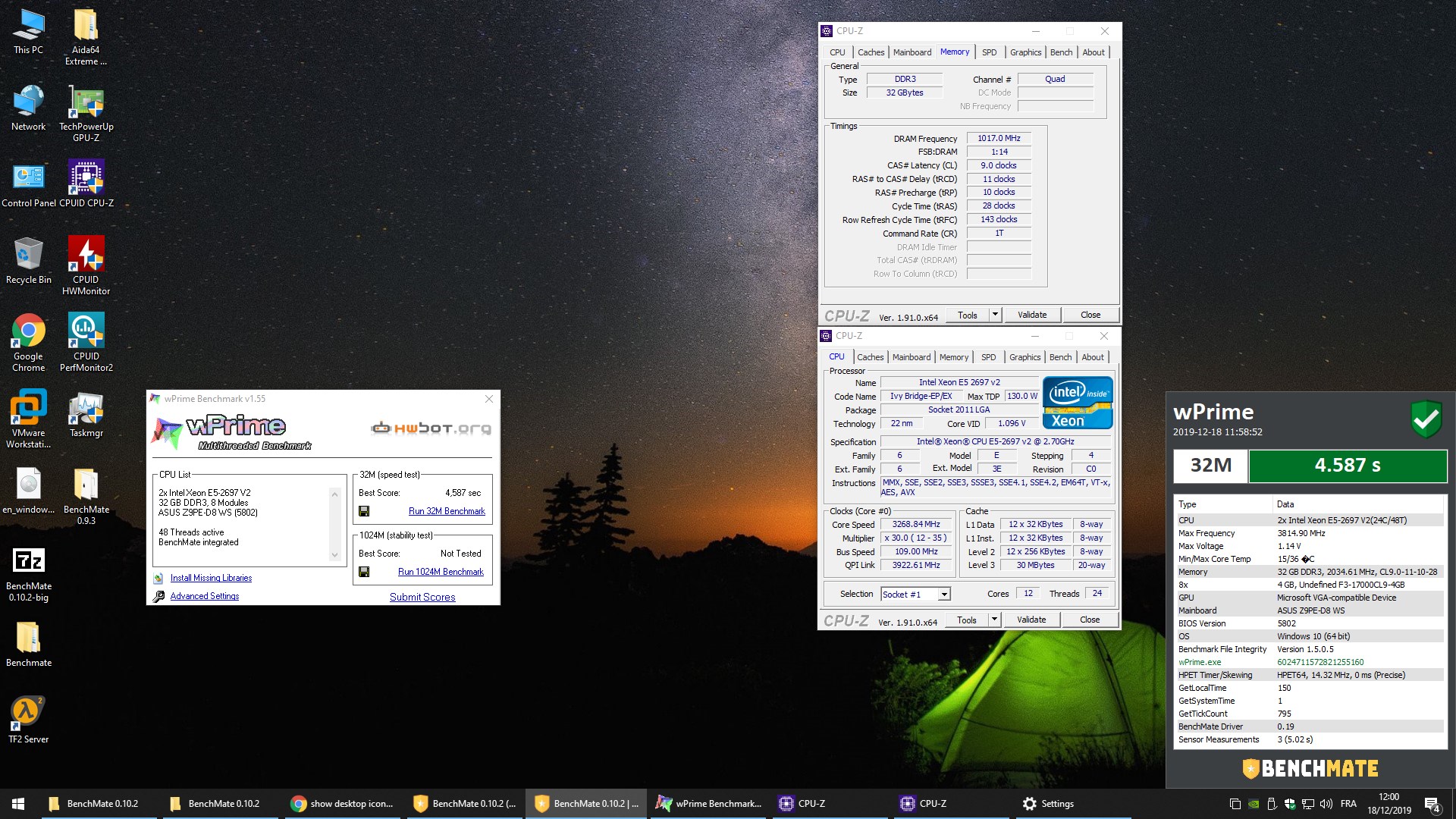Image resolution: width=1456 pixels, height=819 pixels.
Task: Click Advanced Settings link in wPrime
Action: 205,597
